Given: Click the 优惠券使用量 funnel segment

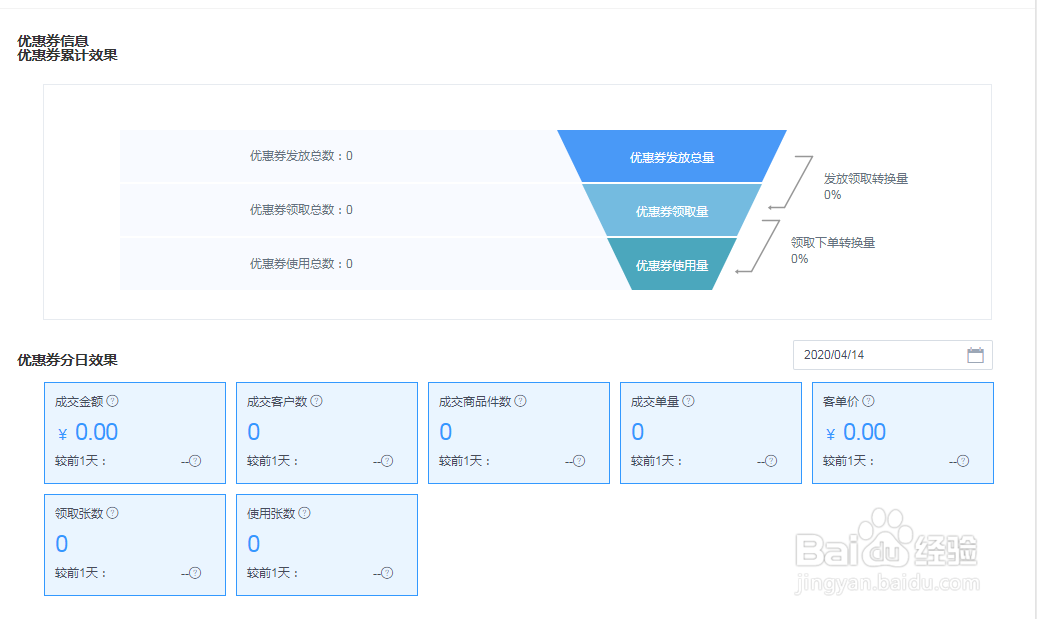Looking at the screenshot, I should [672, 265].
